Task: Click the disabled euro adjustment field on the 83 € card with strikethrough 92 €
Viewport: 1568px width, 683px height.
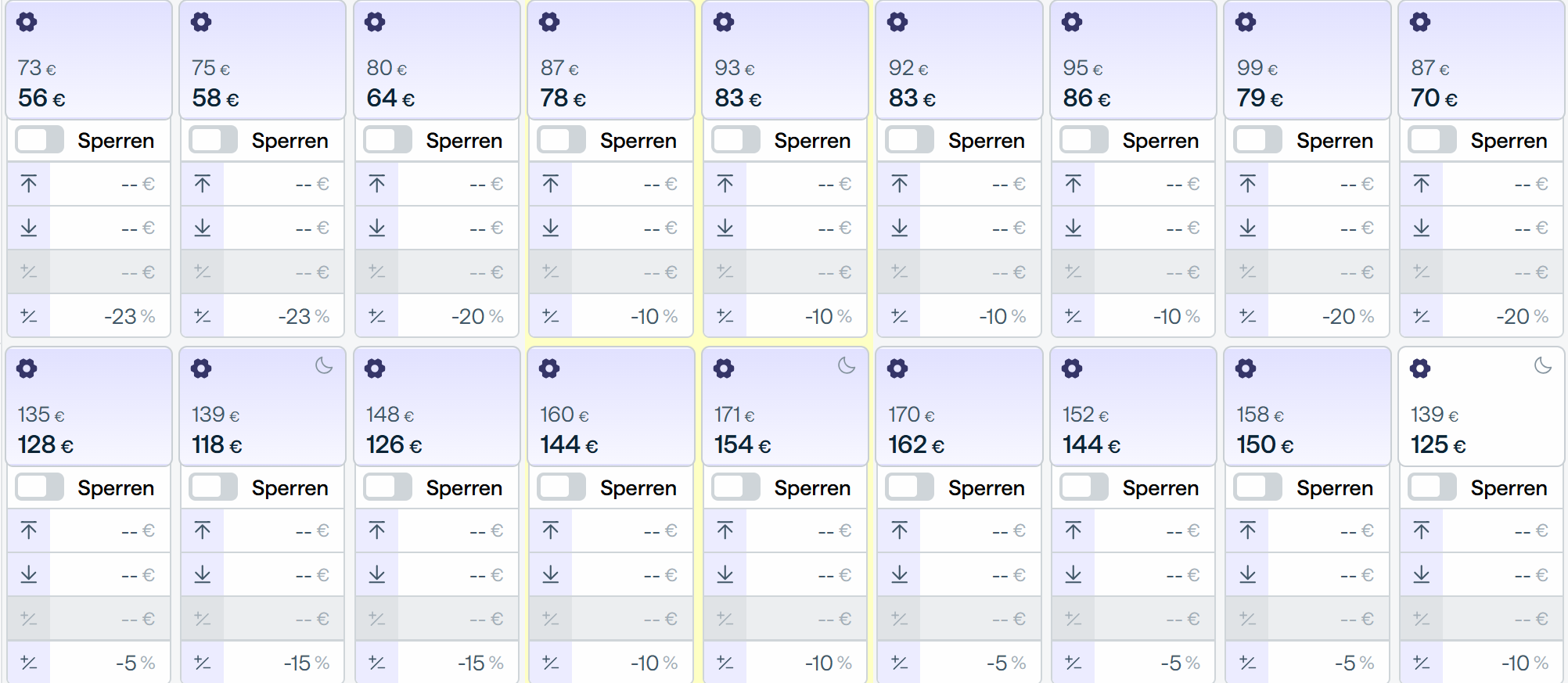Action: coord(980,272)
